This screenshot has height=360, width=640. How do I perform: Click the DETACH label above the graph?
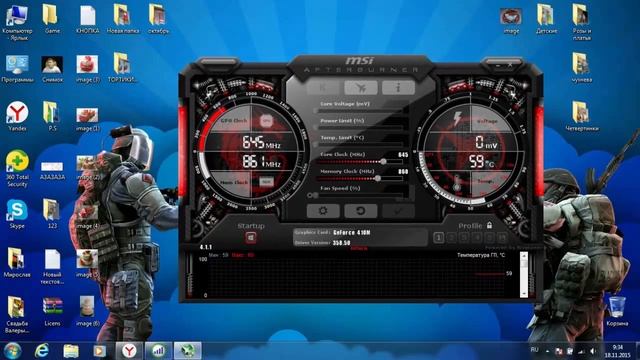click(x=359, y=248)
